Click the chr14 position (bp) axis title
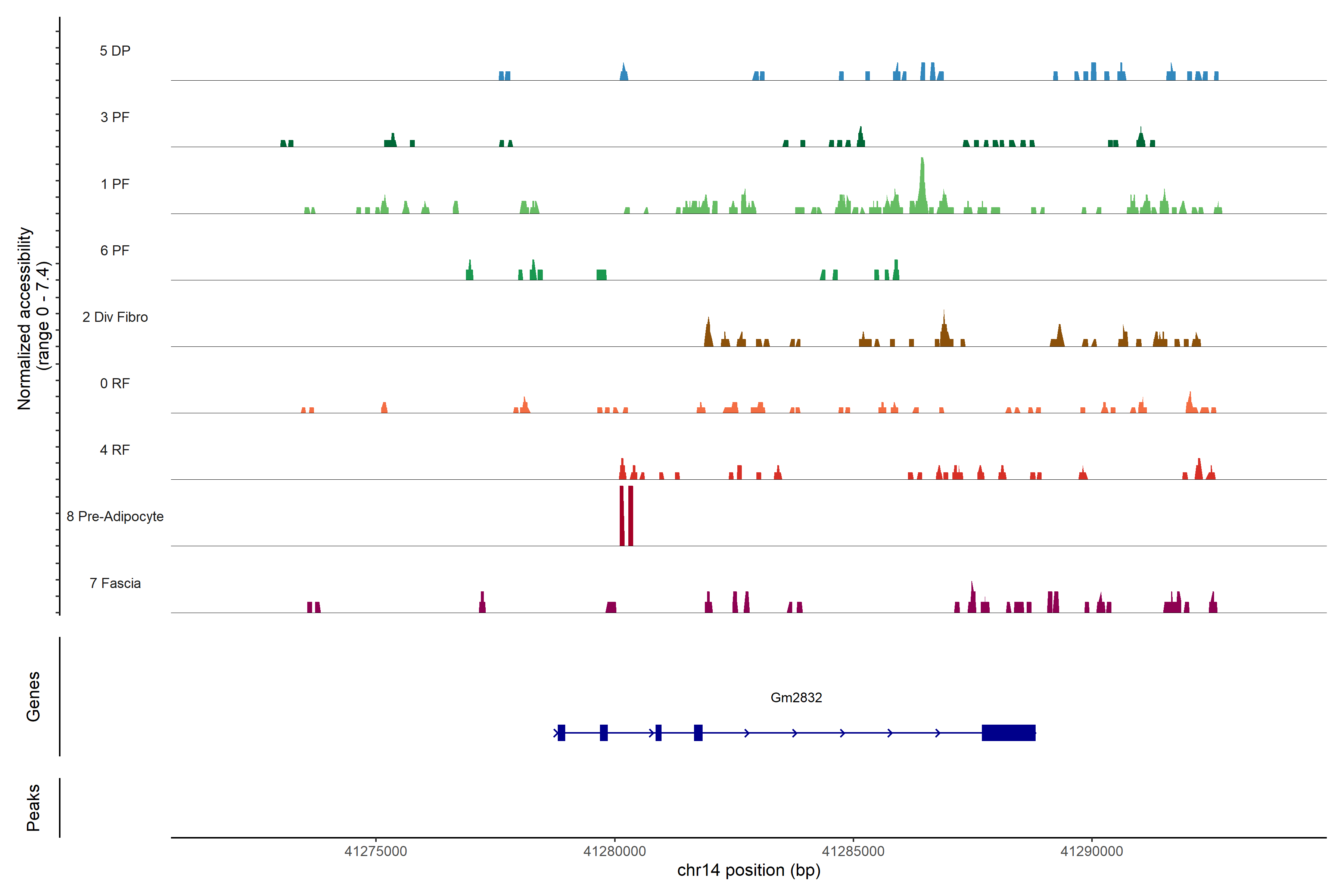This screenshot has width=1344, height=896. click(x=749, y=870)
